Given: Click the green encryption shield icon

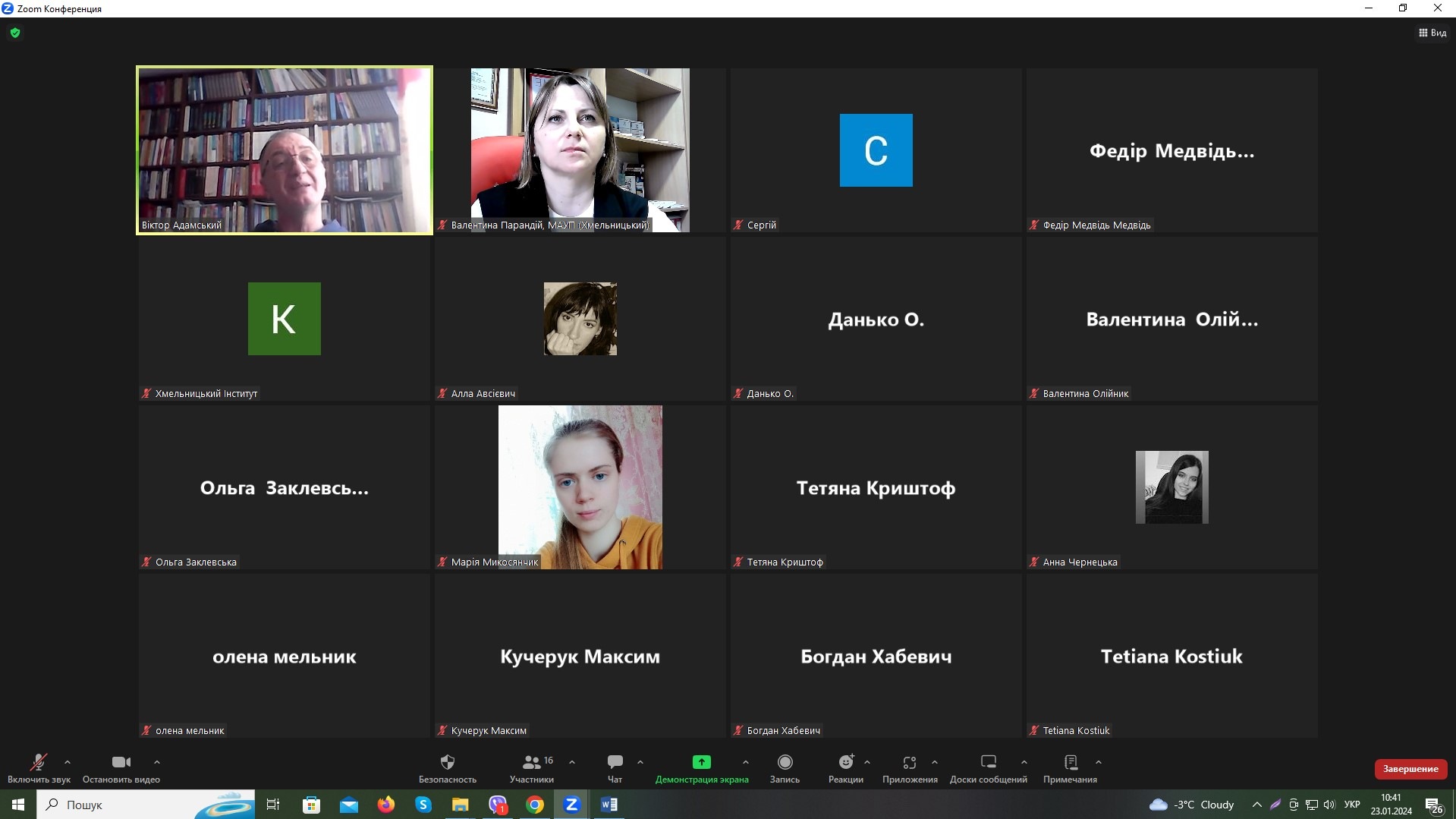Looking at the screenshot, I should click(15, 33).
